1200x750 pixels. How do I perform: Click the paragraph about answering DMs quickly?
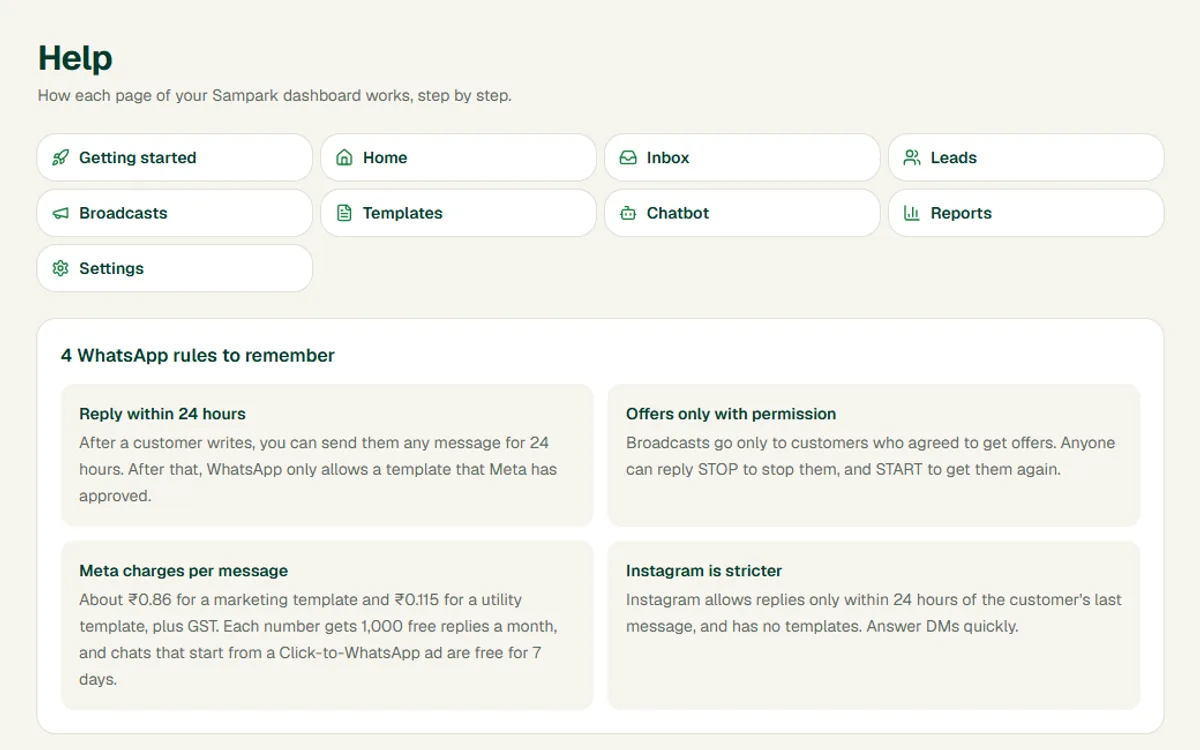coord(873,613)
